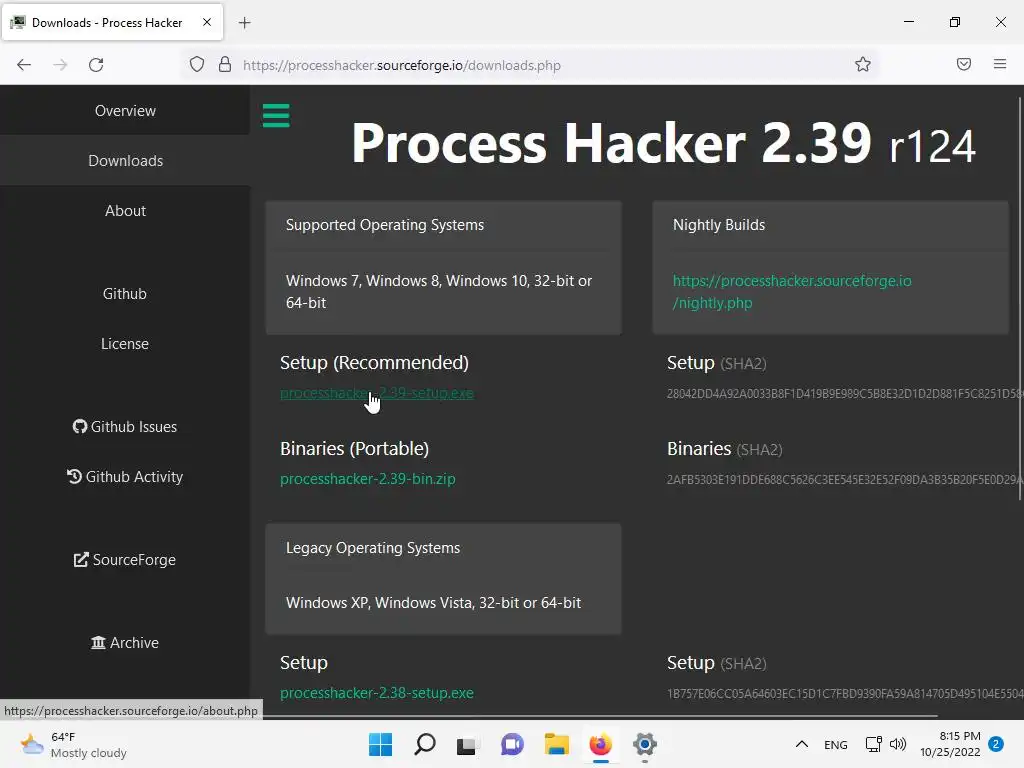Click the vertical page scrollbar

click(1019, 298)
